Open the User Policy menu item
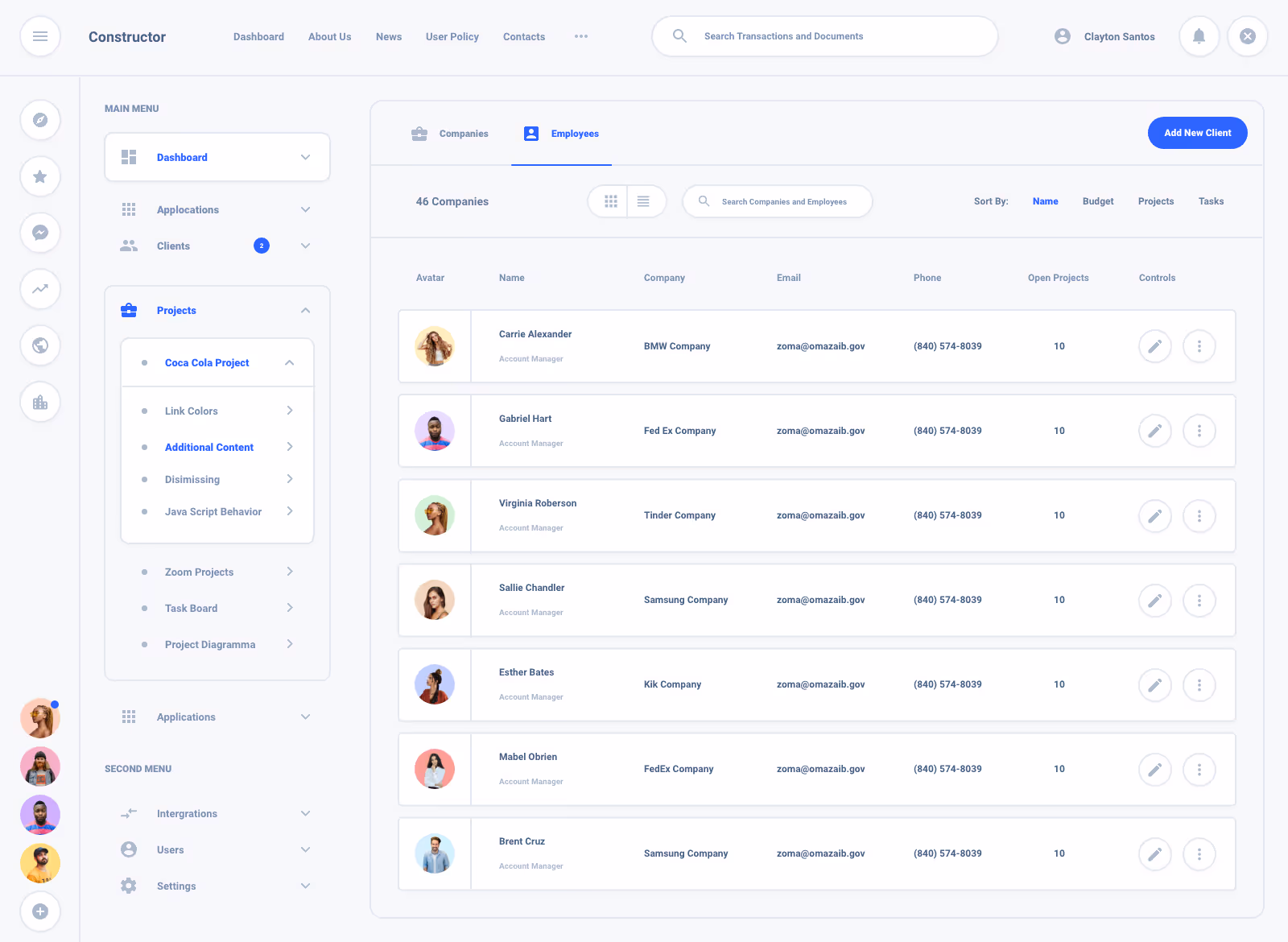 [452, 36]
